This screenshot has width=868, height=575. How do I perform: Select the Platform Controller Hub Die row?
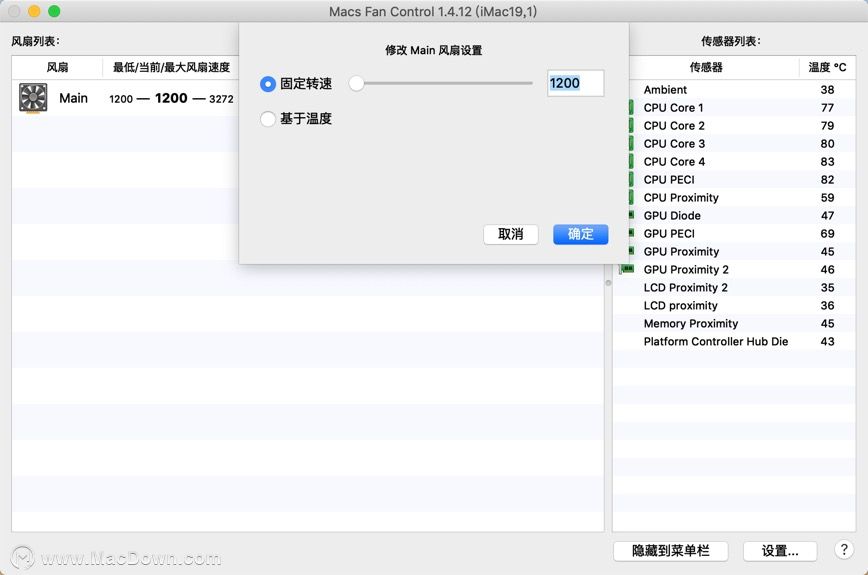coord(734,341)
